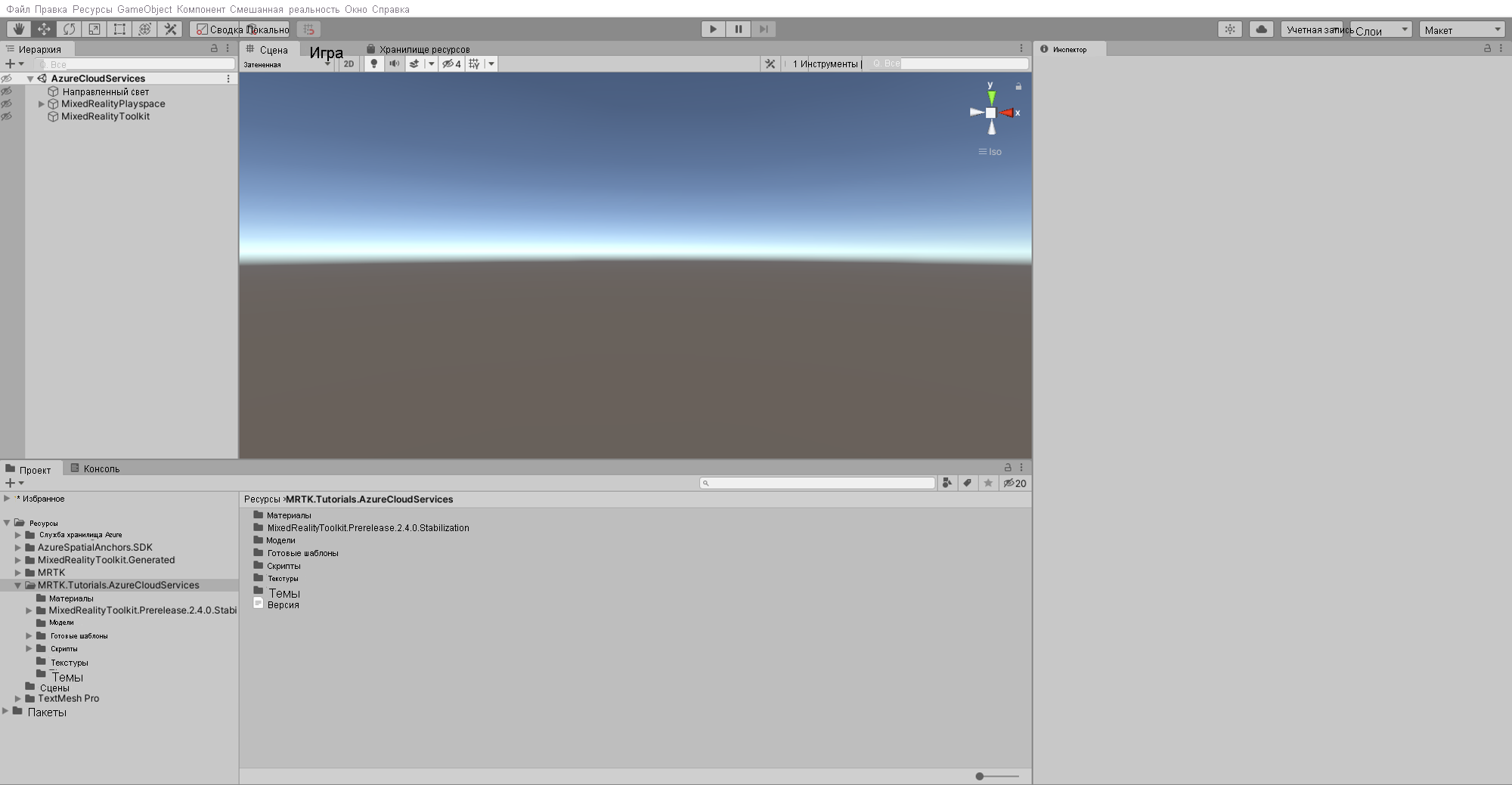Viewport: 1512px width, 785px height.
Task: Focus the Scene view search field
Action: [949, 63]
